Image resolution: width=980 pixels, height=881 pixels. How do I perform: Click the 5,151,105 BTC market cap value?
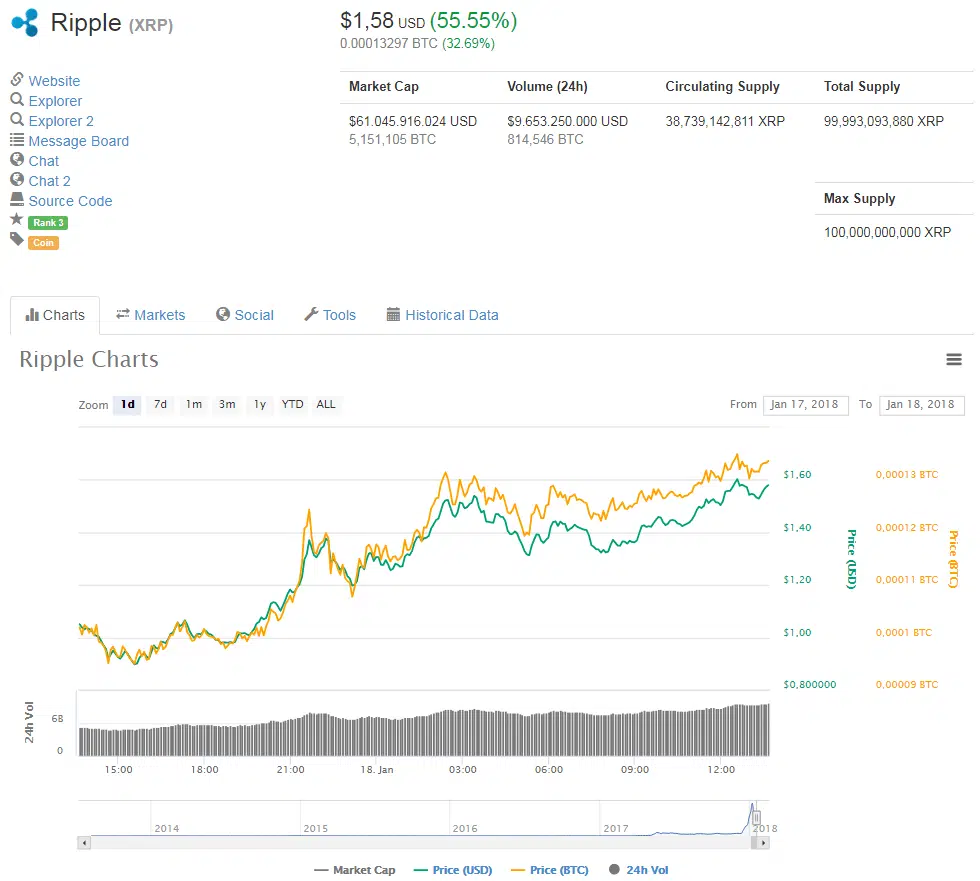(x=392, y=139)
